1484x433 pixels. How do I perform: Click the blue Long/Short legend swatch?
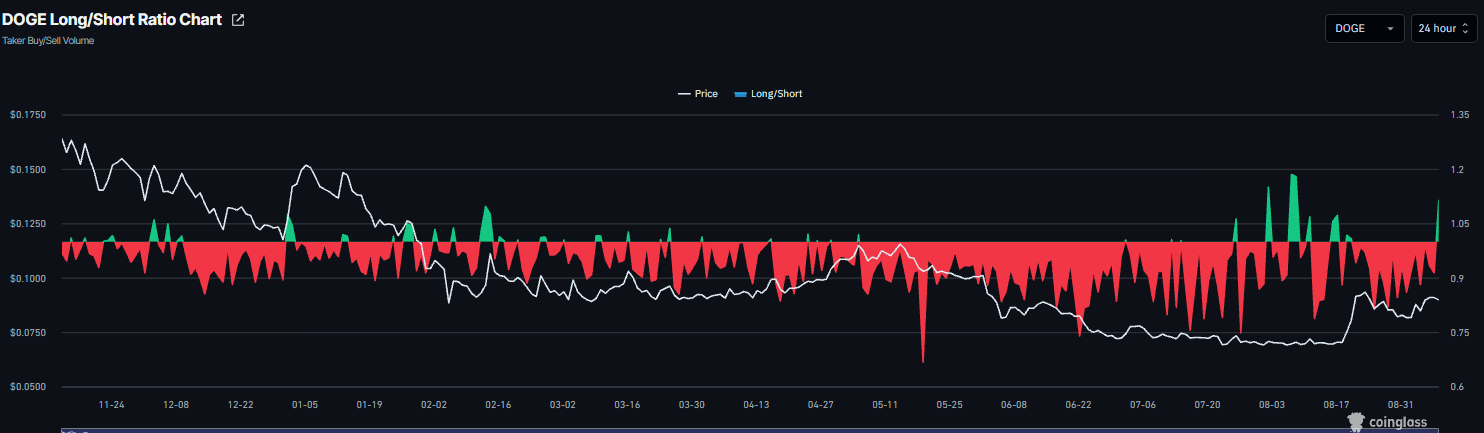point(740,94)
